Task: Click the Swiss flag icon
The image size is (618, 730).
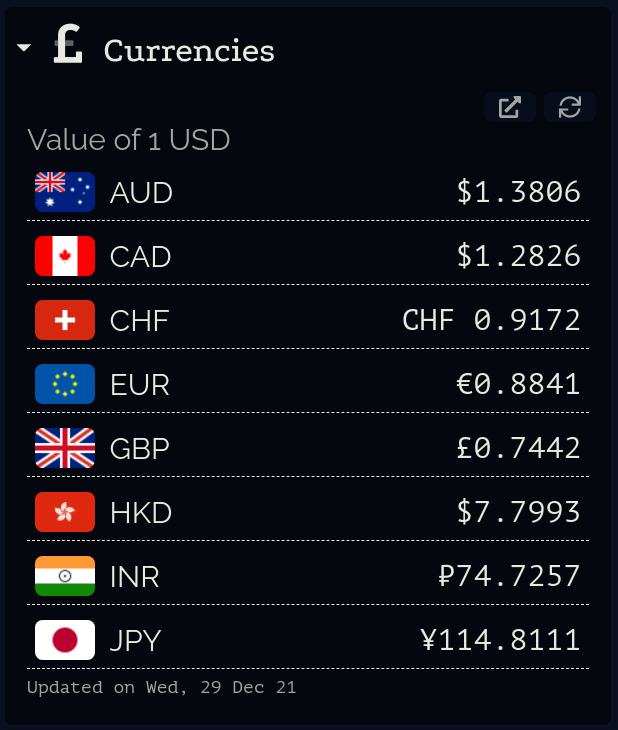Action: (65, 320)
